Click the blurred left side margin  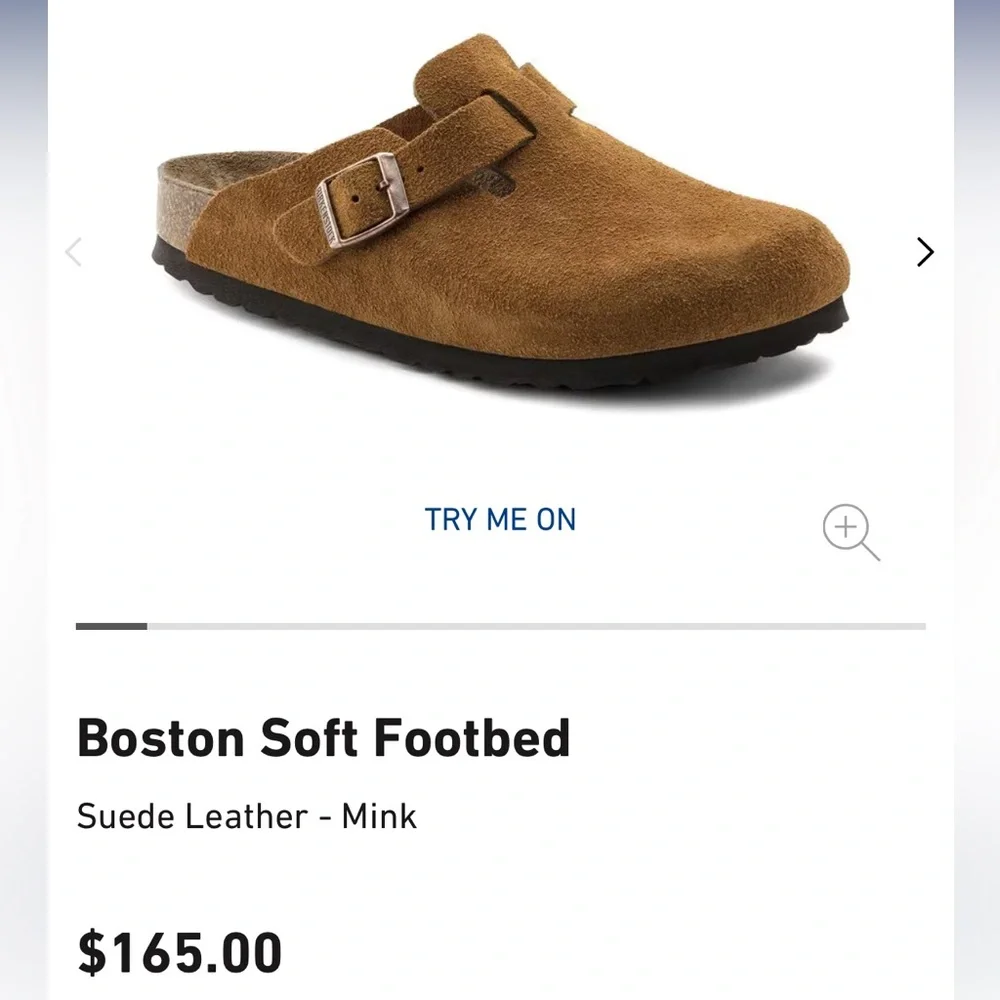pyautogui.click(x=22, y=500)
